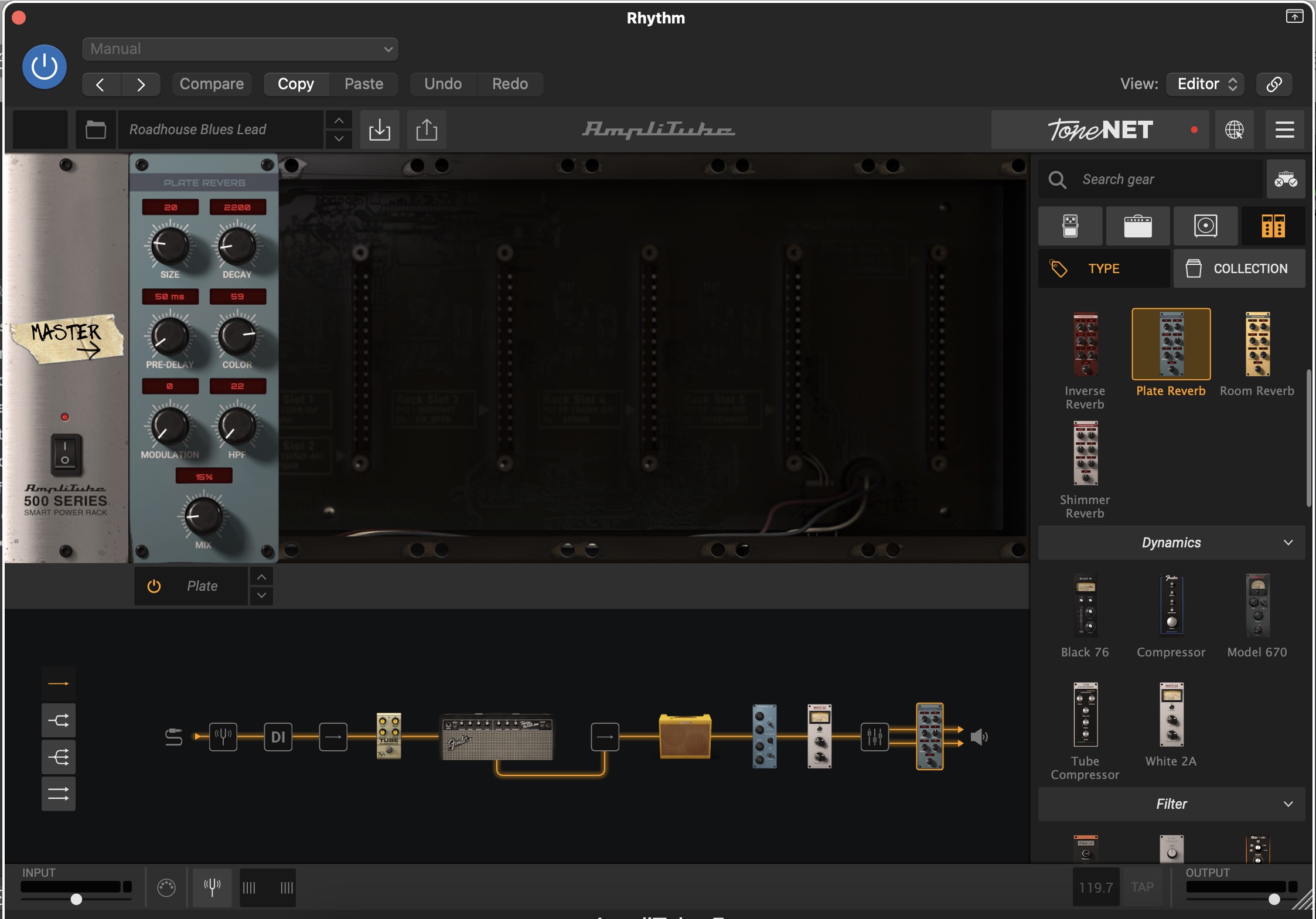Click the TAP tempo button
Screen dimensions: 1316x919
pos(1143,887)
